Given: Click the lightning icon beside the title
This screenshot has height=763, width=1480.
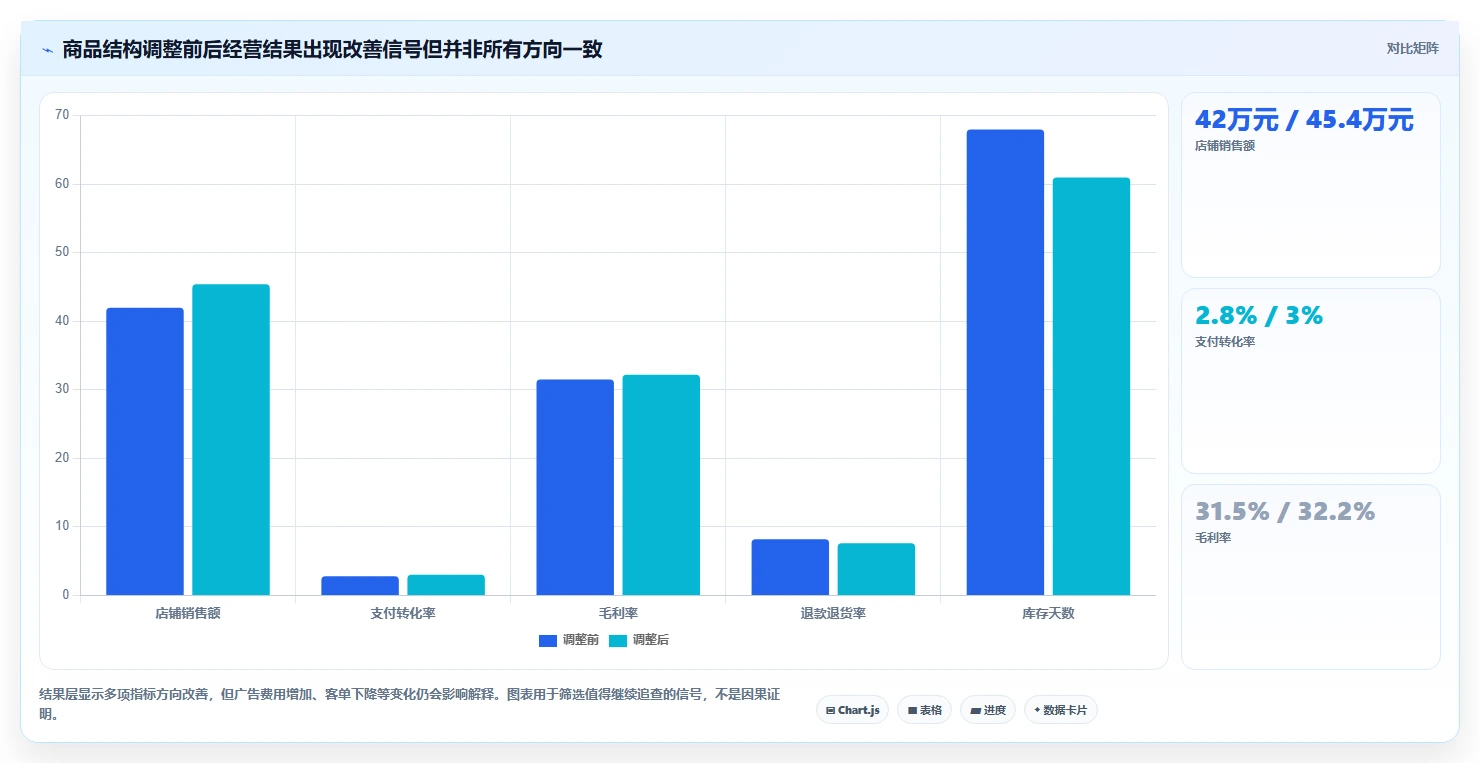Looking at the screenshot, I should pos(47,50).
